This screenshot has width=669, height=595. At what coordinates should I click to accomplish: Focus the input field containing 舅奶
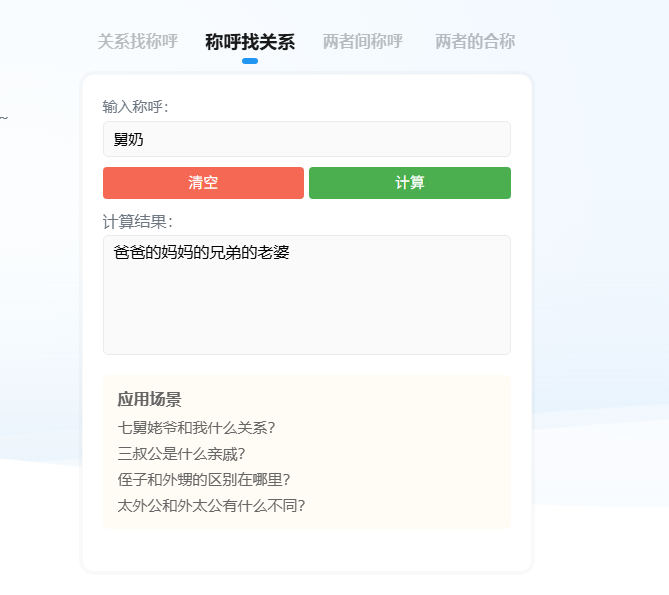click(306, 139)
